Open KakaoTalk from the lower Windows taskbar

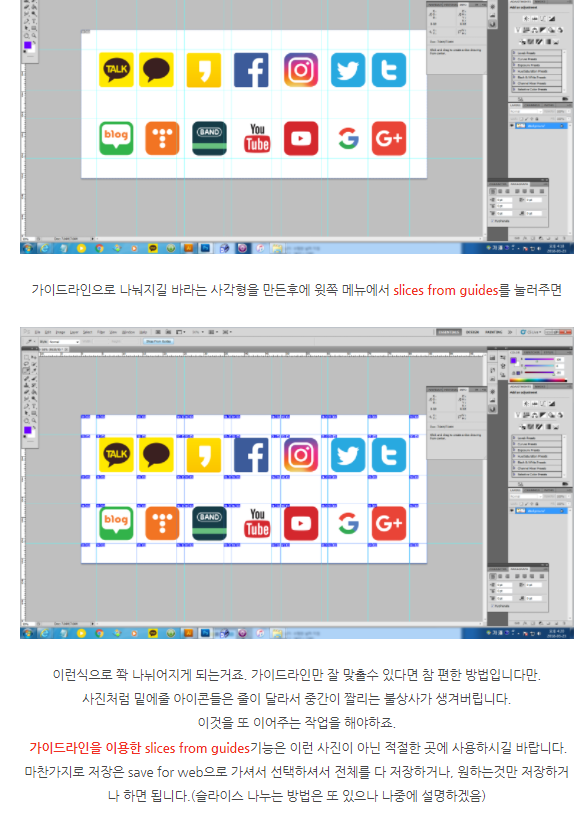tap(153, 633)
